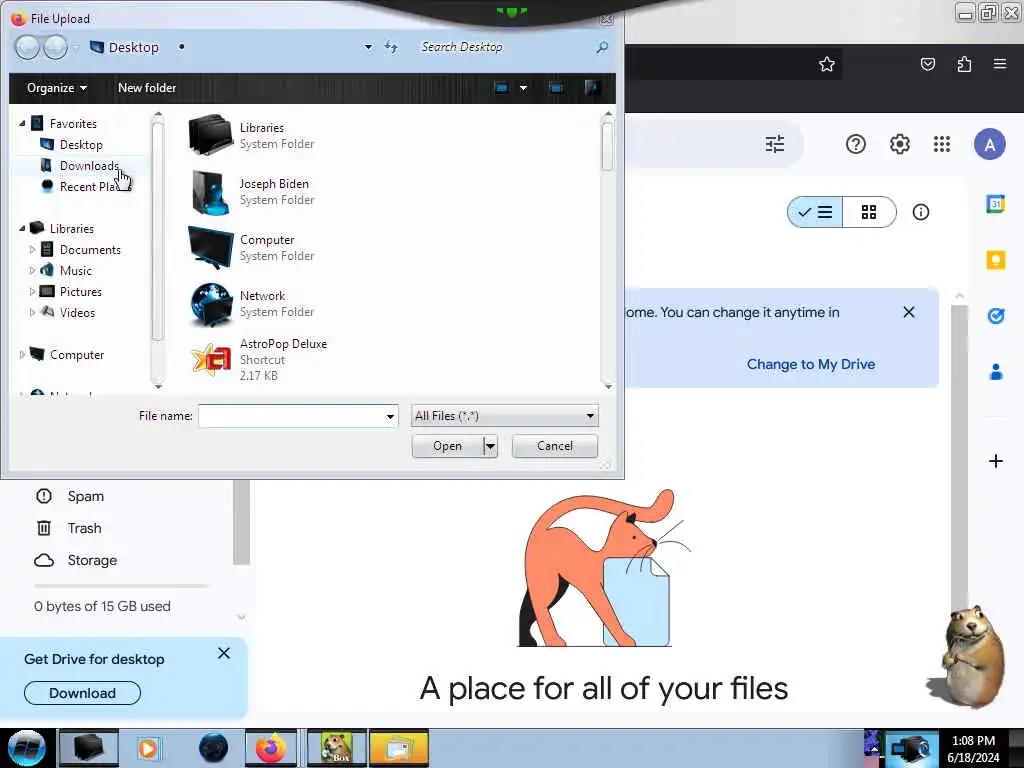Open Recent Places in sidebar
Viewport: 1024px width, 768px height.
coord(88,187)
